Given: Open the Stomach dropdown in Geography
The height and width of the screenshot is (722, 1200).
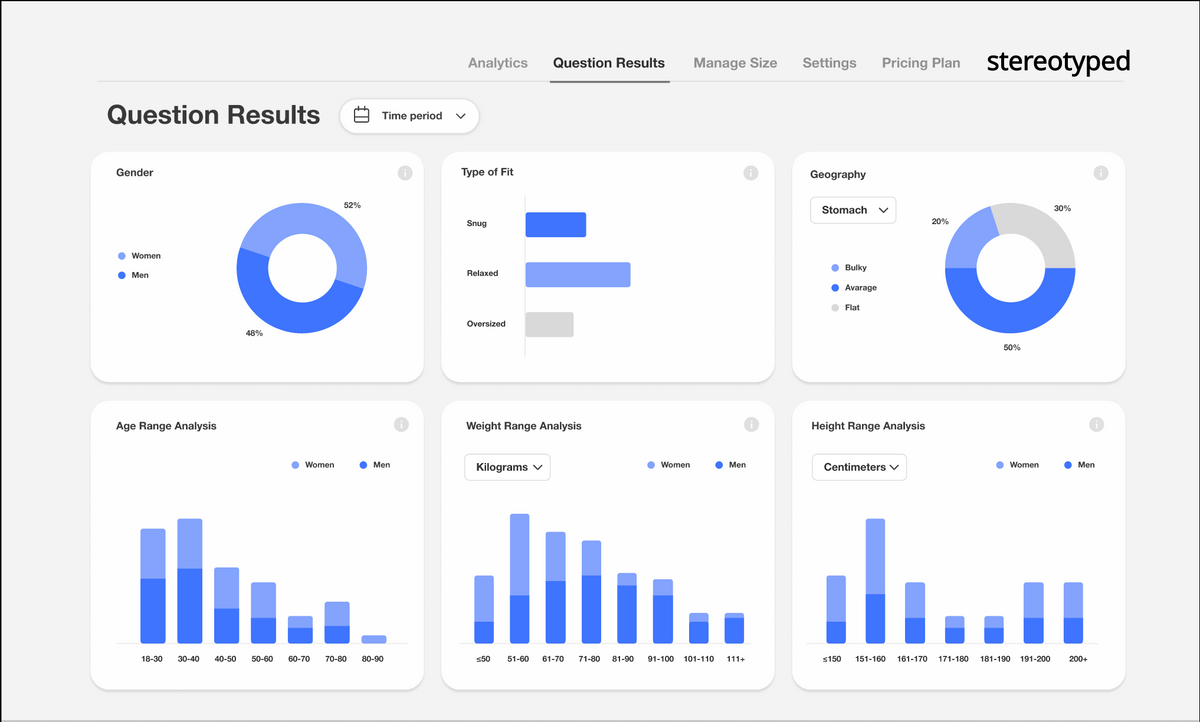Looking at the screenshot, I should [853, 210].
